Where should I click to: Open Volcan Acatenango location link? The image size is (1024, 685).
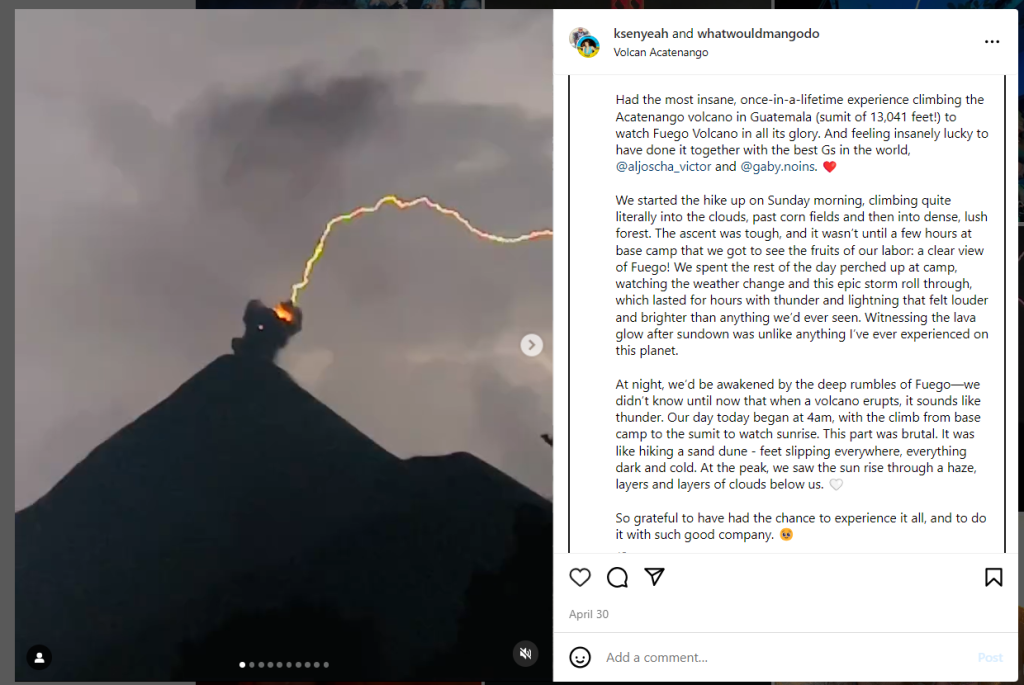[x=660, y=52]
